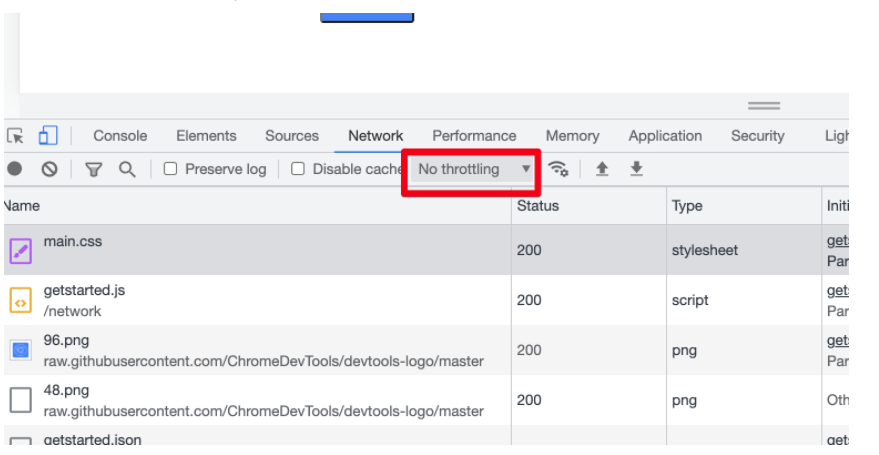
Task: Switch to the Sources tab
Action: coord(292,136)
